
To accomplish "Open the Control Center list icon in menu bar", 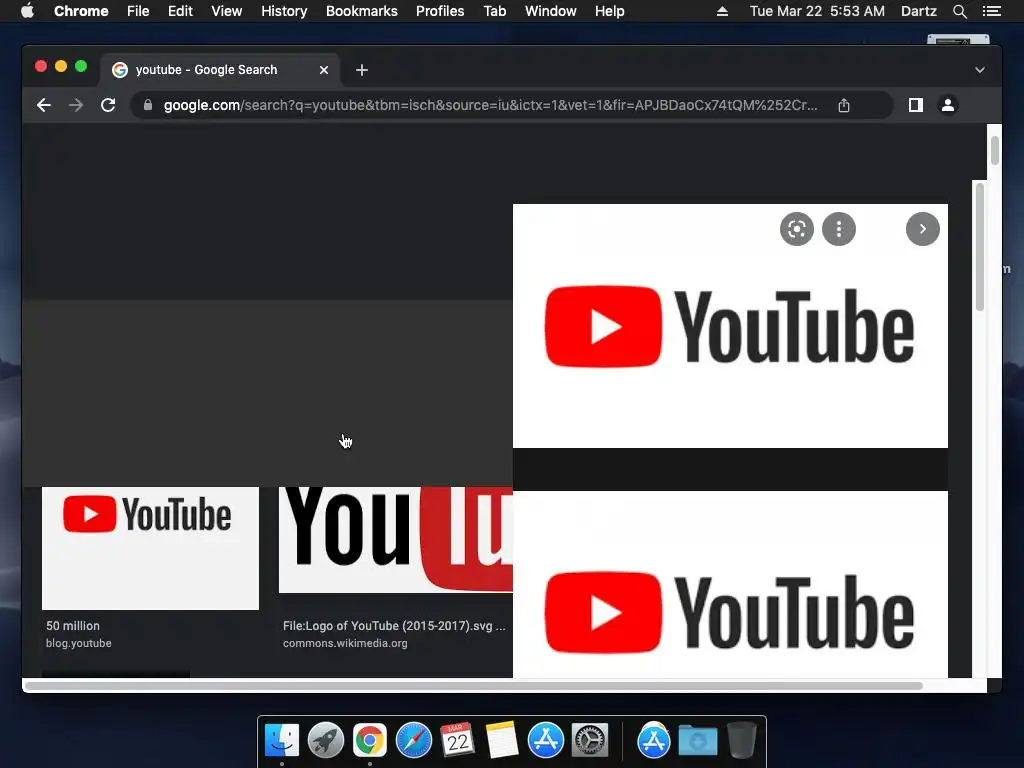I will click(991, 11).
